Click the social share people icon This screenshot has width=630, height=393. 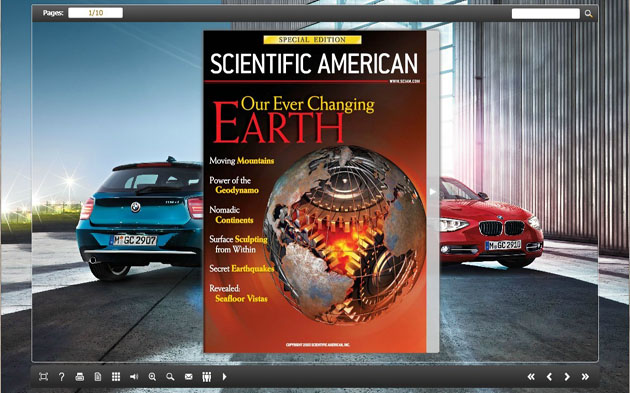coord(207,377)
